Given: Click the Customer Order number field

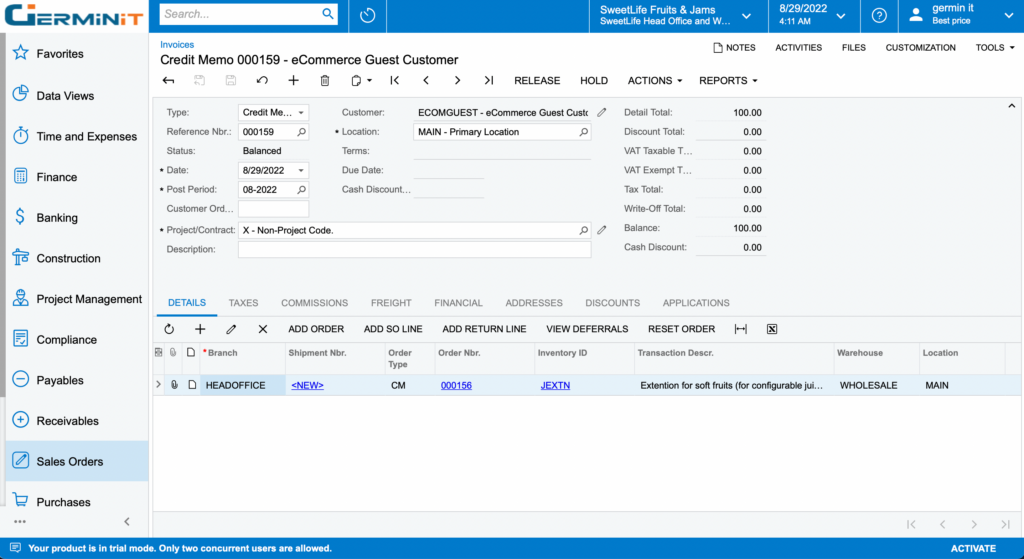Looking at the screenshot, I should click(273, 209).
